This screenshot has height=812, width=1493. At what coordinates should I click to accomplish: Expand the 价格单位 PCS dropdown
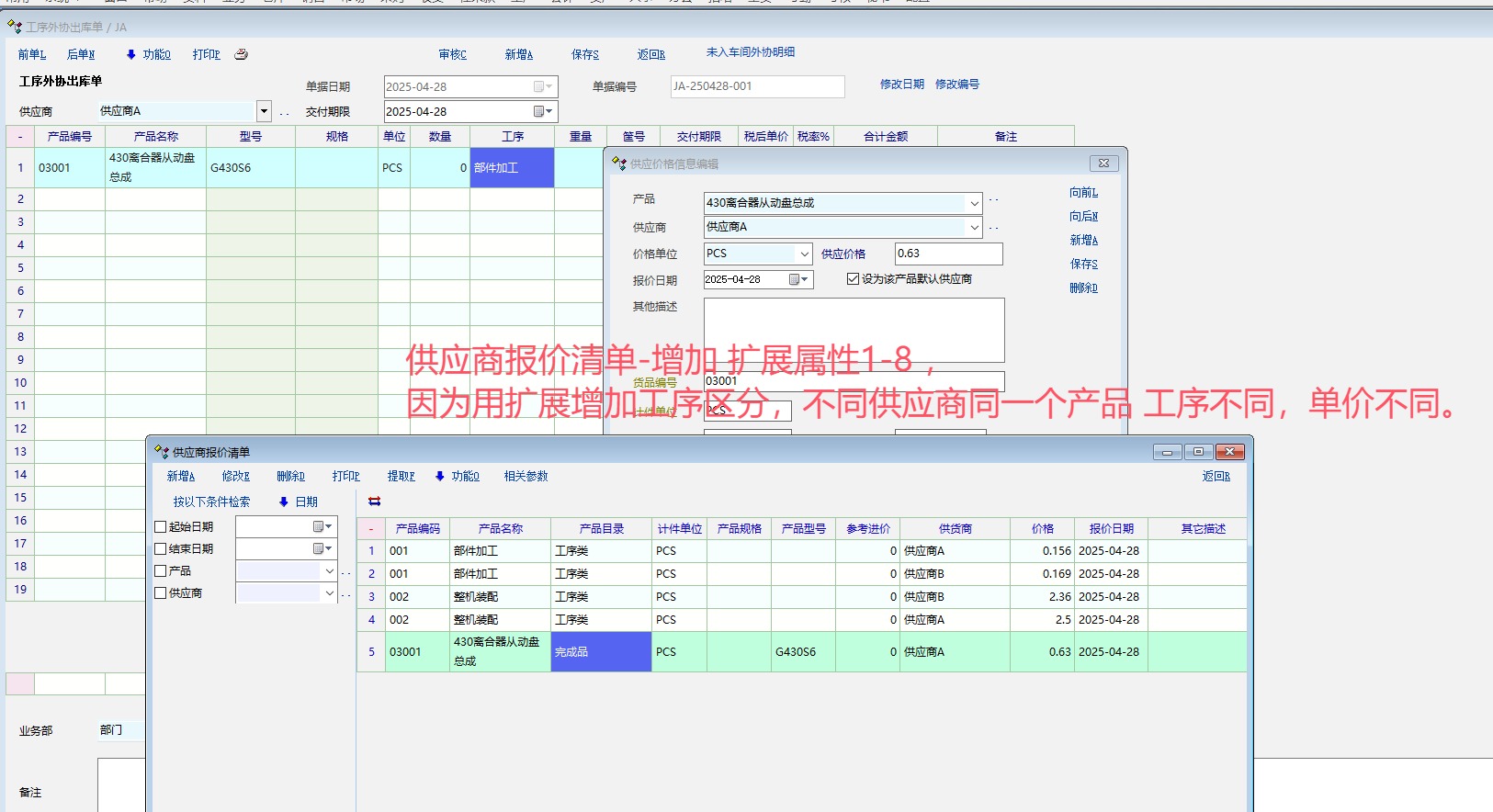[805, 254]
